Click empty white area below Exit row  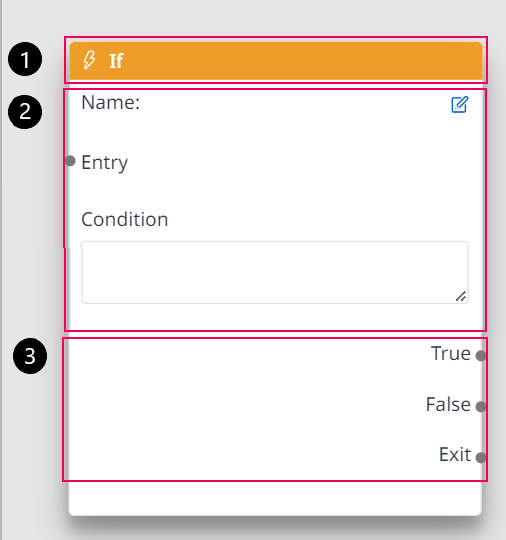click(275, 498)
